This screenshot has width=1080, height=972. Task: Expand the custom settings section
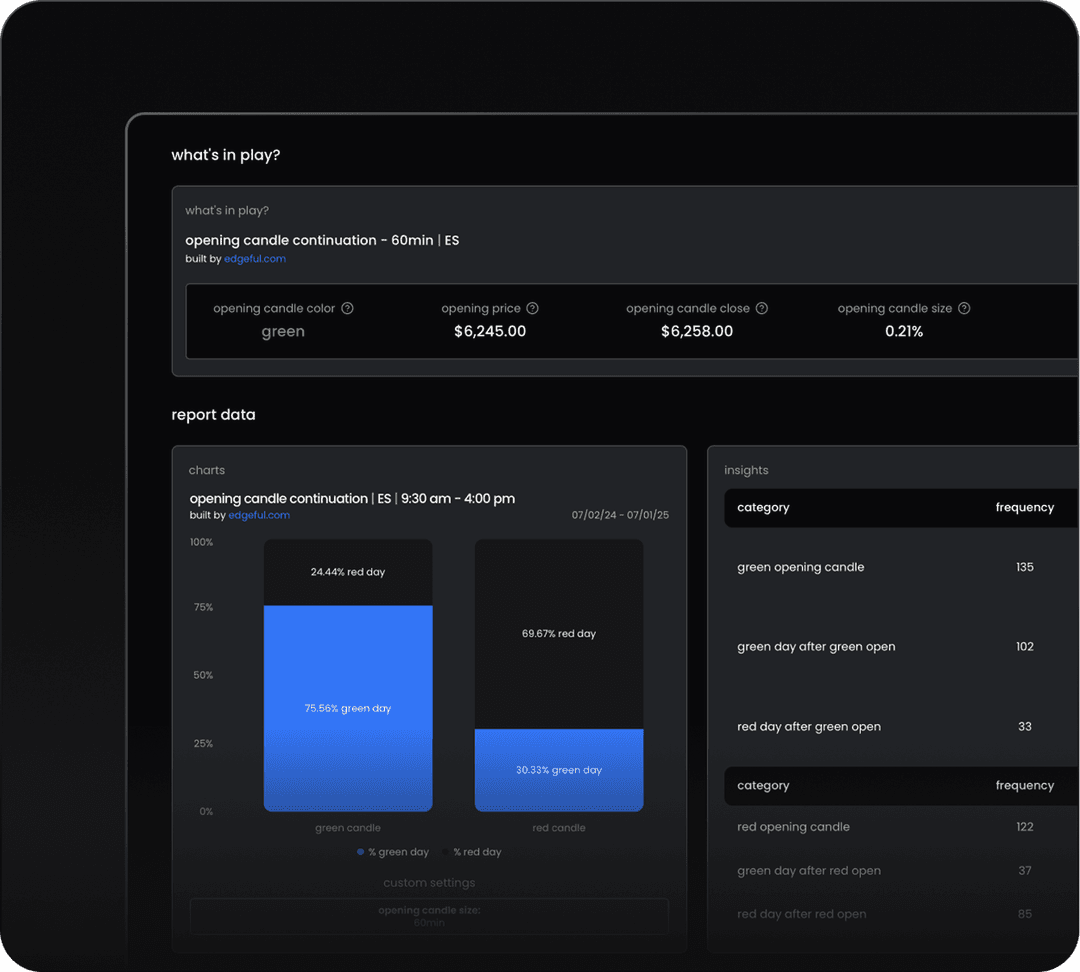coord(428,882)
